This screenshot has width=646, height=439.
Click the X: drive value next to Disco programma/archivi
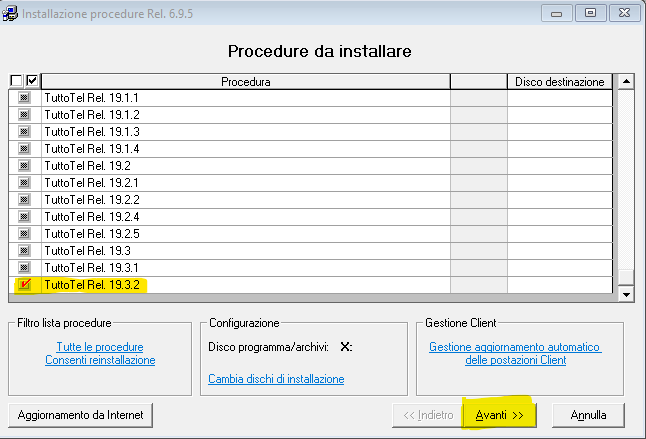pos(346,347)
